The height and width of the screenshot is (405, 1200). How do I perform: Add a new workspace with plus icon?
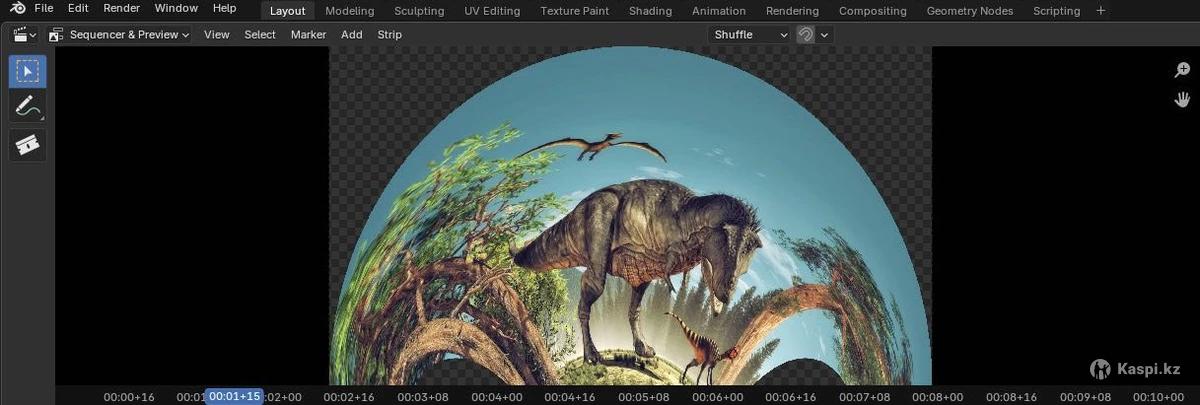tap(1101, 11)
